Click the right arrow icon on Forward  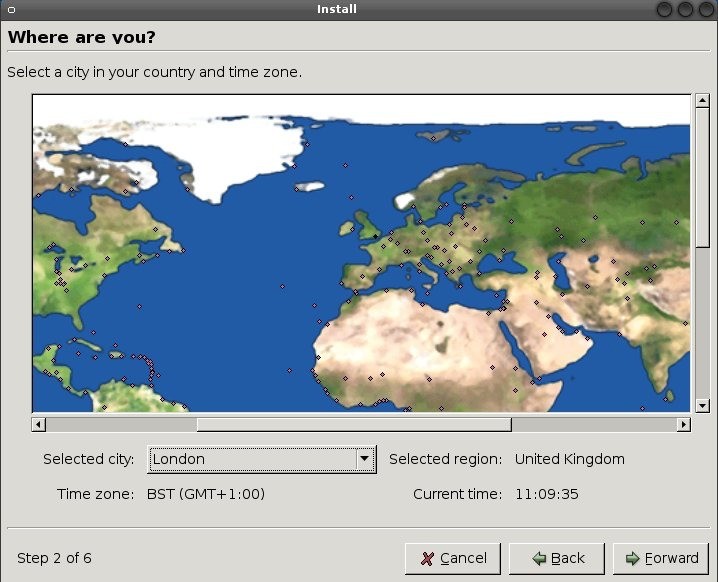633,558
